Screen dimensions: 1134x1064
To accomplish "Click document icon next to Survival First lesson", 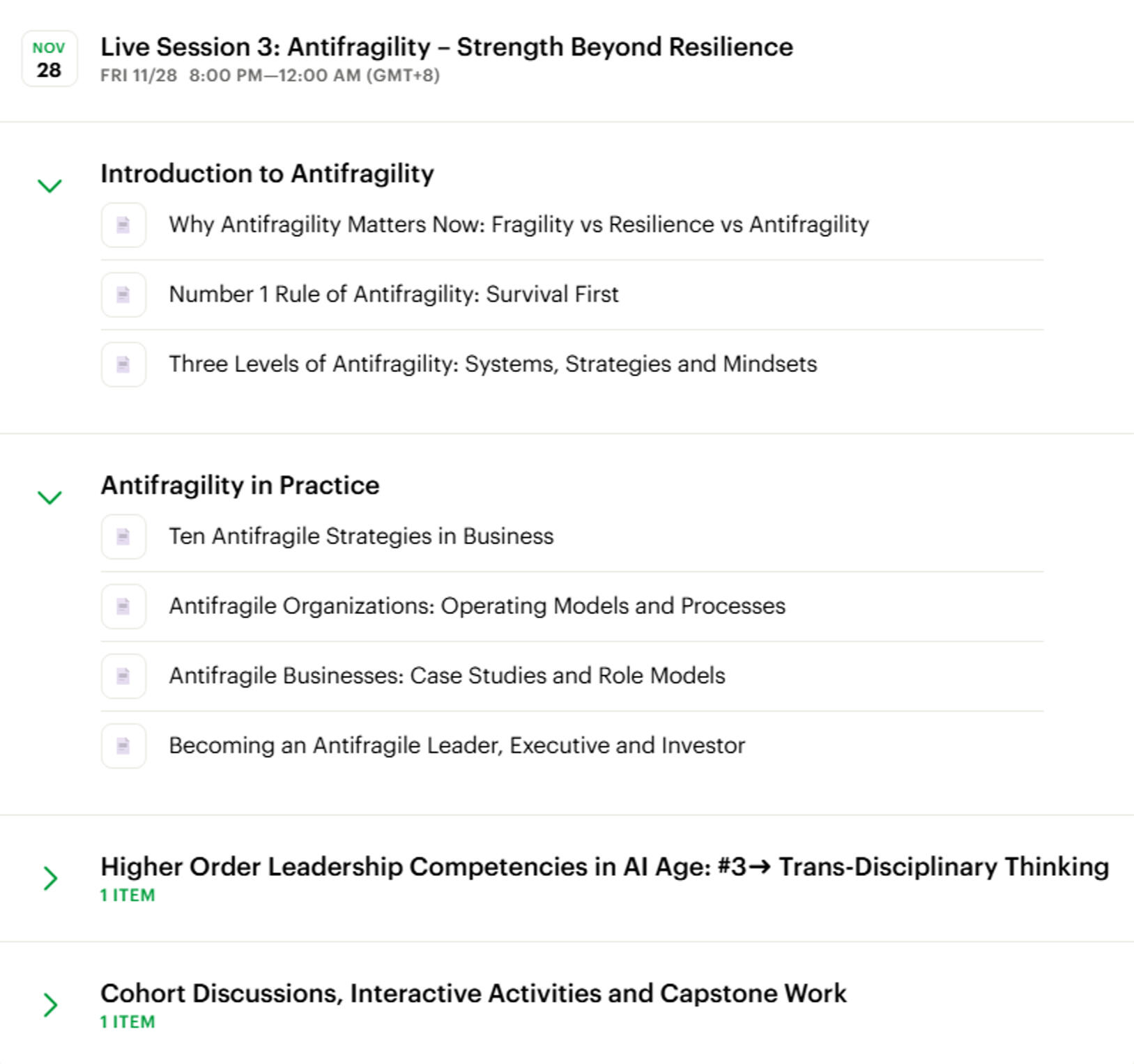I will pos(123,295).
